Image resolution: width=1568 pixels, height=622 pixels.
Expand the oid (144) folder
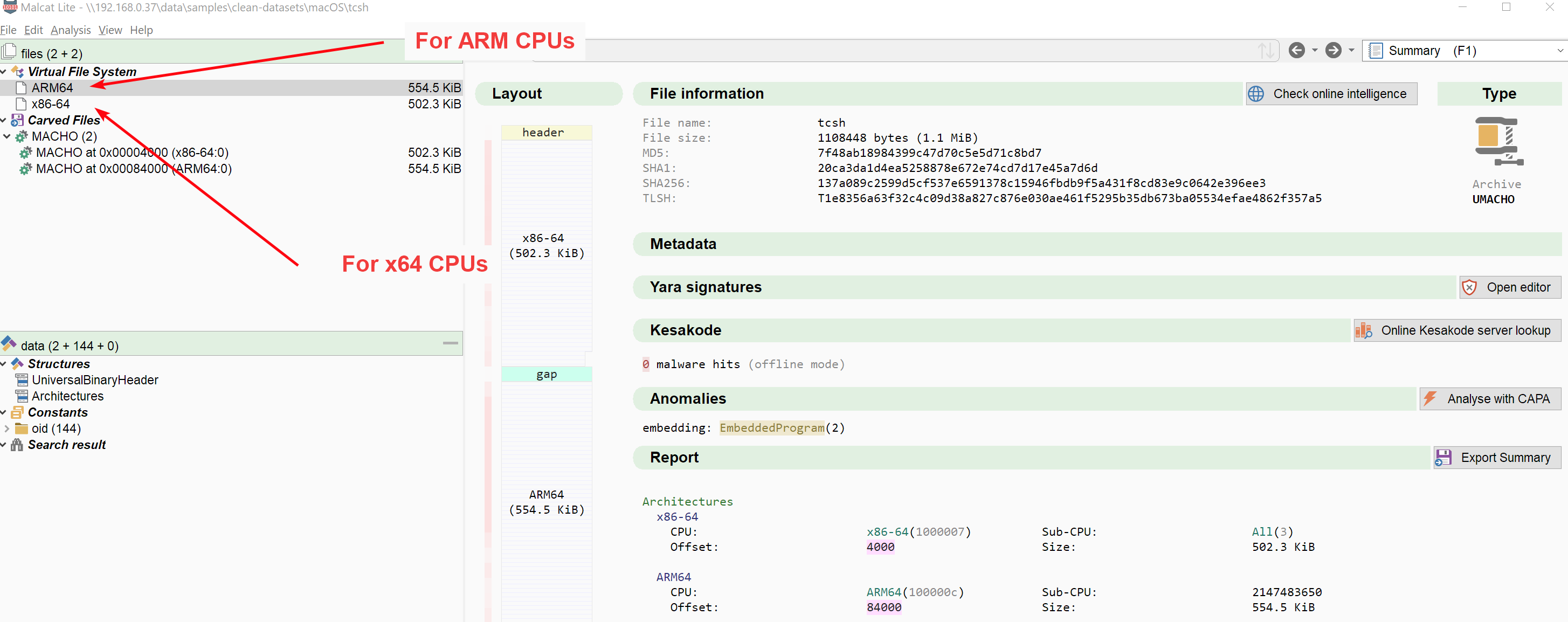pyautogui.click(x=8, y=429)
